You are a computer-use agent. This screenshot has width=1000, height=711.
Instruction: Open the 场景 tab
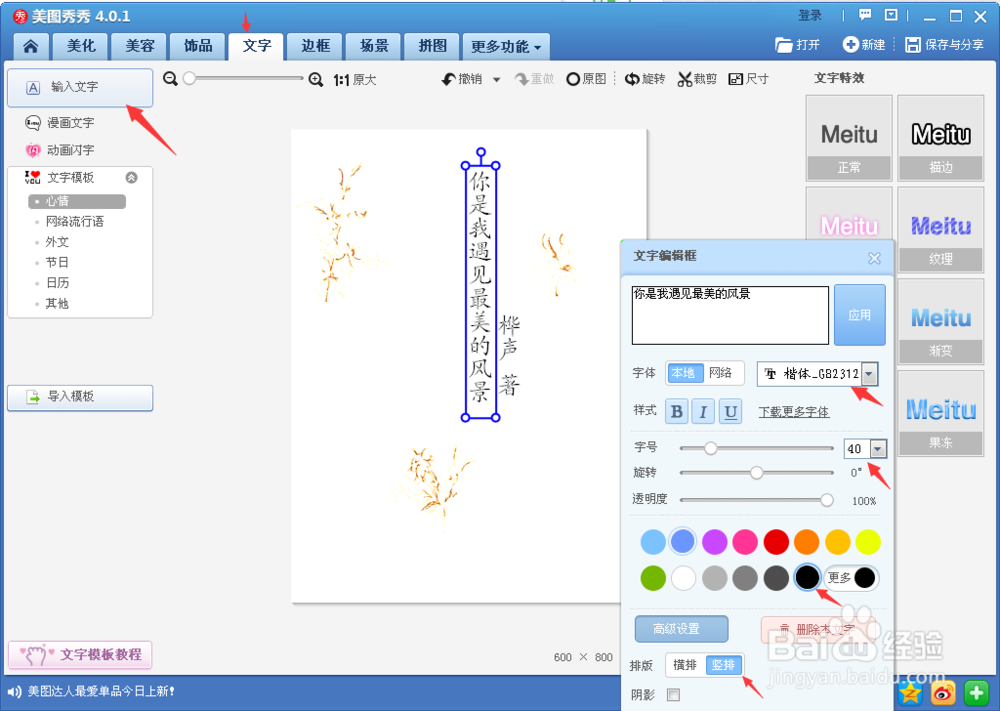tap(374, 46)
